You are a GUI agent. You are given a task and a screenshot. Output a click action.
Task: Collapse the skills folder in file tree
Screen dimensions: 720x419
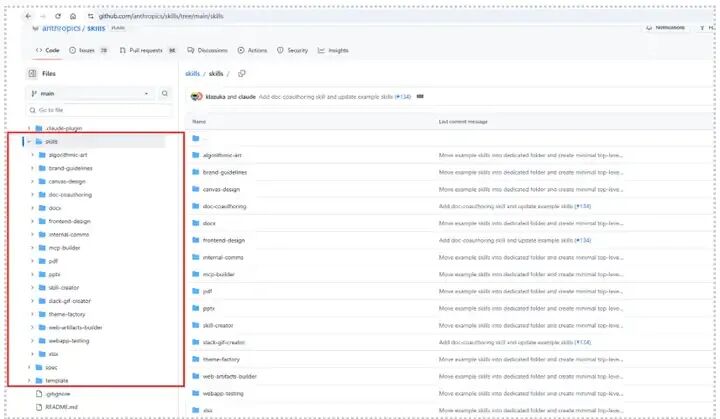point(29,142)
